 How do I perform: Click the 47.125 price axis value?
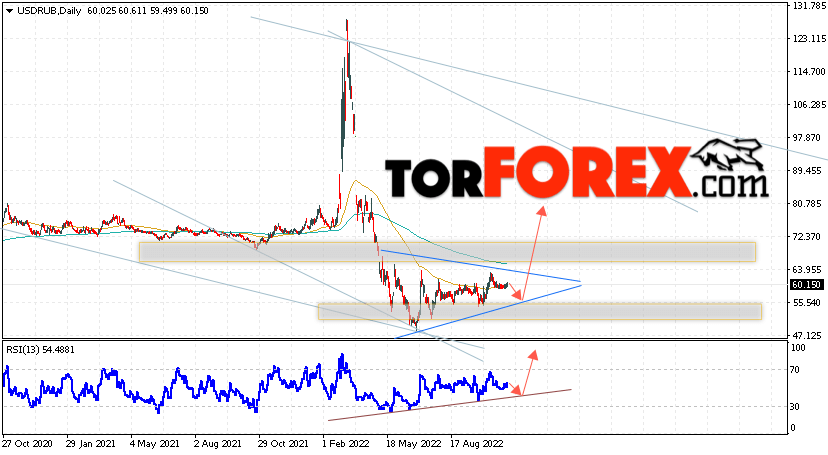pos(806,336)
